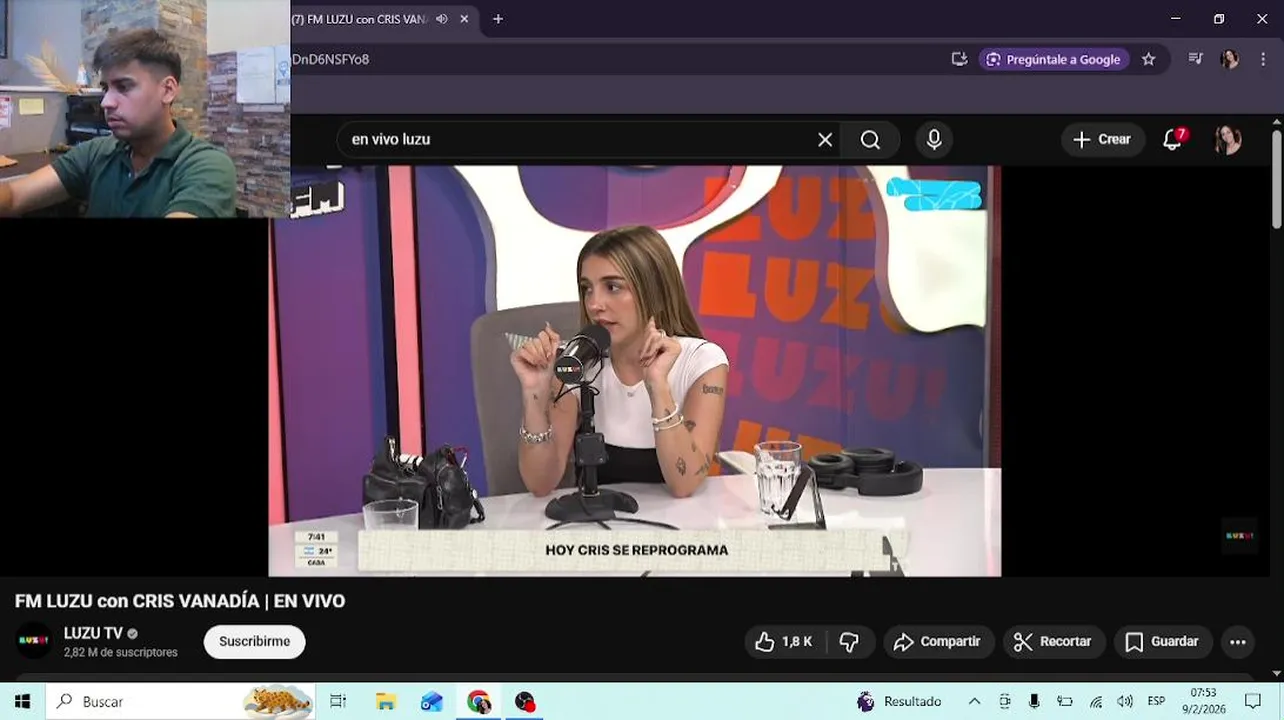Switch to Chrome on the taskbar
This screenshot has height=720, width=1284.
[478, 701]
